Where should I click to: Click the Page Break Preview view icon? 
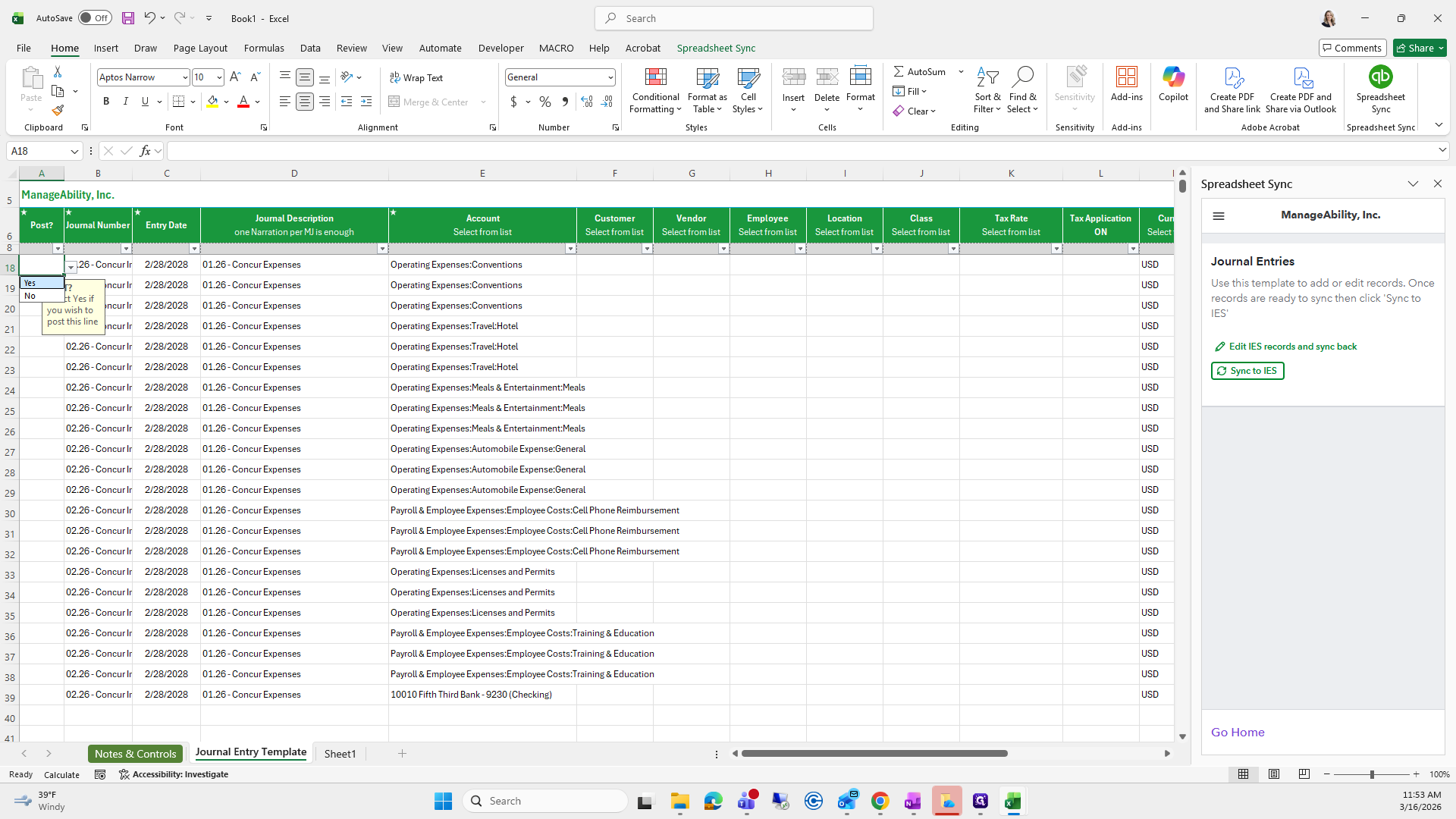click(x=1304, y=774)
